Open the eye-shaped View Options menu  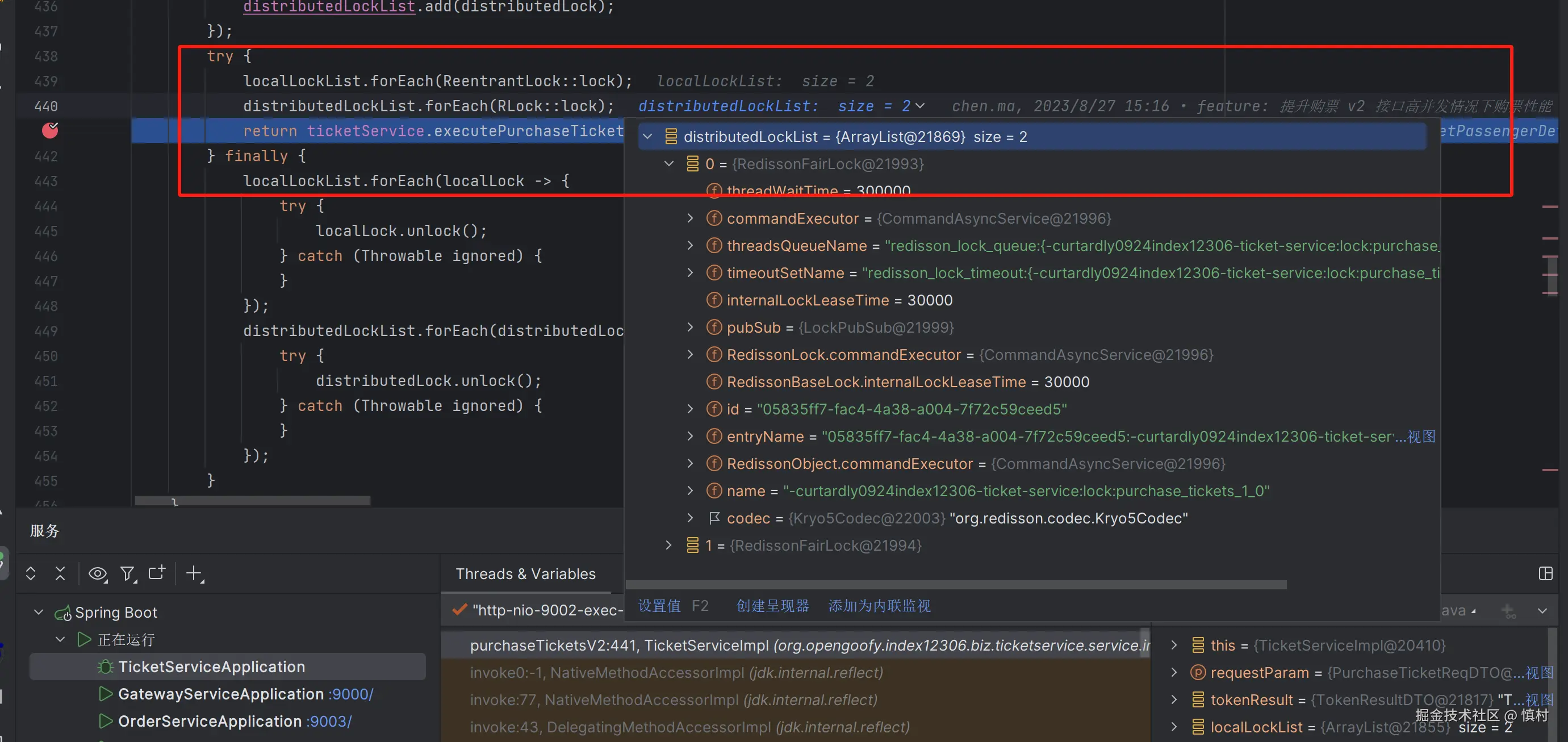[97, 573]
